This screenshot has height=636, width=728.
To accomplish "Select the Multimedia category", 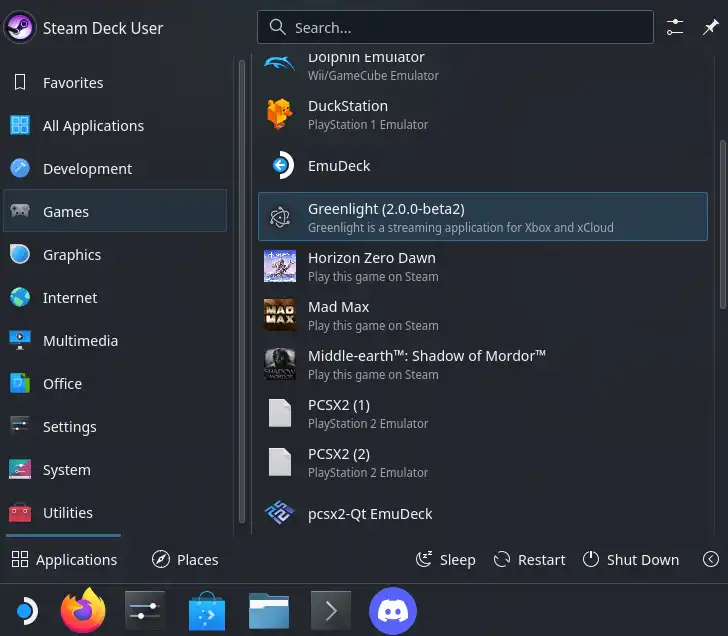I will [80, 341].
